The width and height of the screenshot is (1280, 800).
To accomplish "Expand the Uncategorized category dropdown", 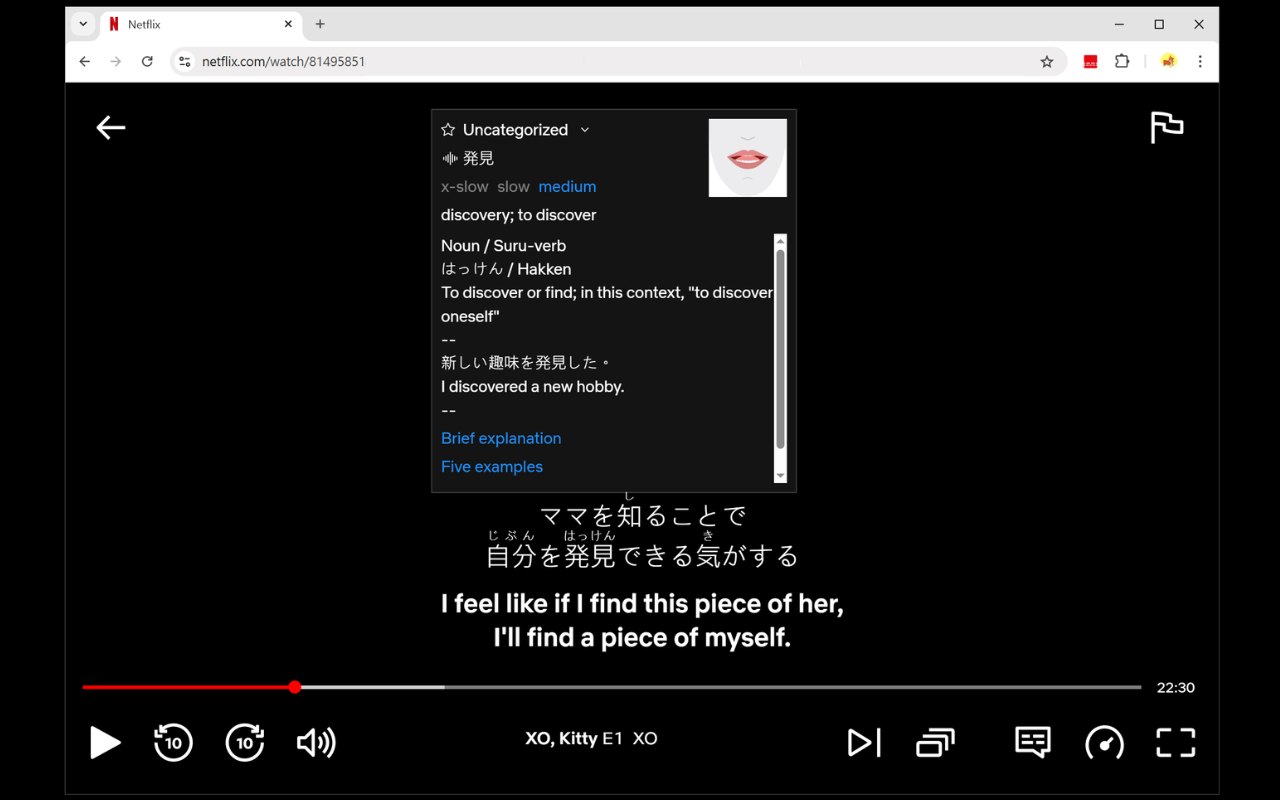I will (585, 130).
